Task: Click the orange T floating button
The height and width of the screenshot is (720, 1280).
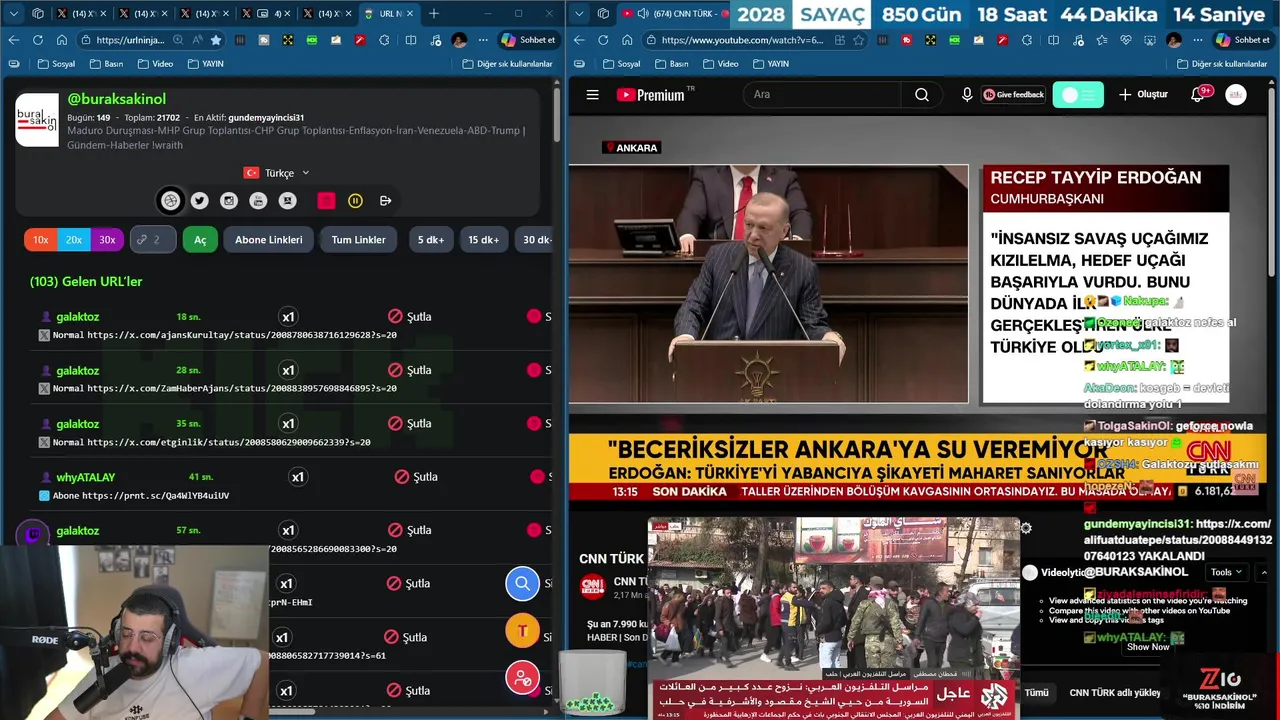Action: pyautogui.click(x=522, y=630)
